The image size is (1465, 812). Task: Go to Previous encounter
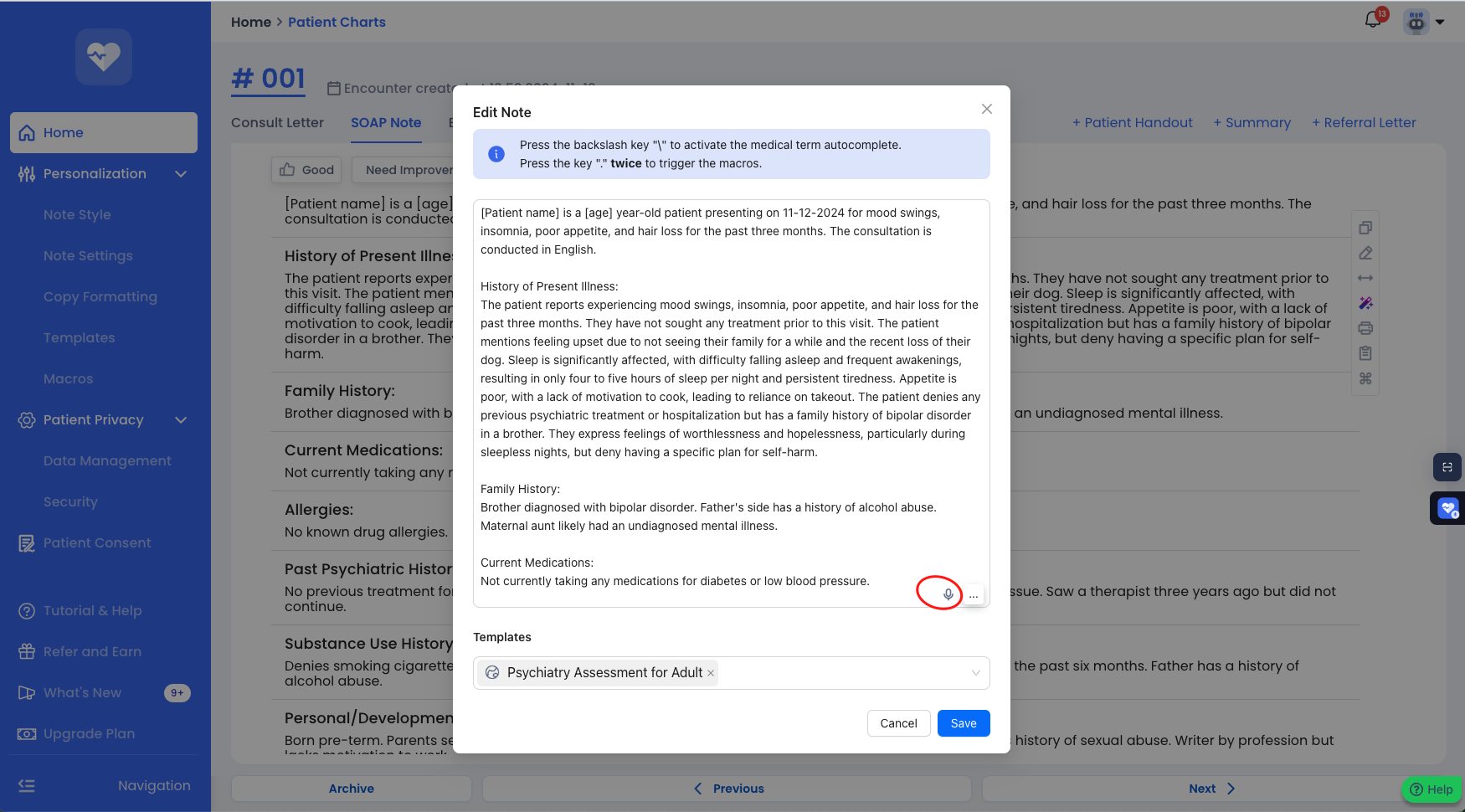pos(727,789)
